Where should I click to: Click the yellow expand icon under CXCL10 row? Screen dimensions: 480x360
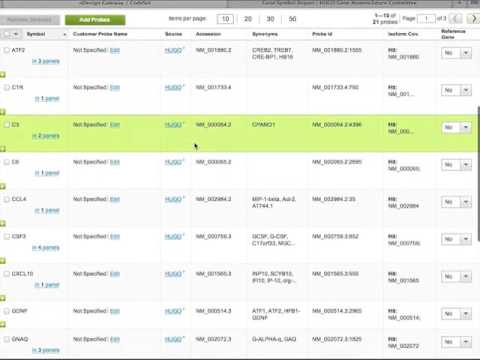3,298
